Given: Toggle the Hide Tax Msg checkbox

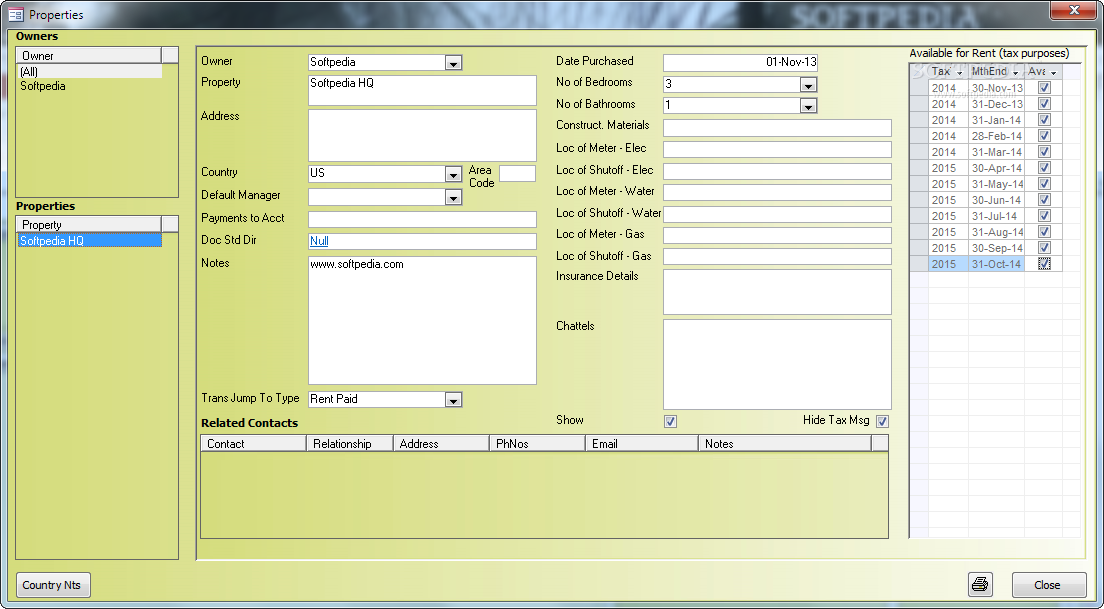Looking at the screenshot, I should pyautogui.click(x=882, y=421).
